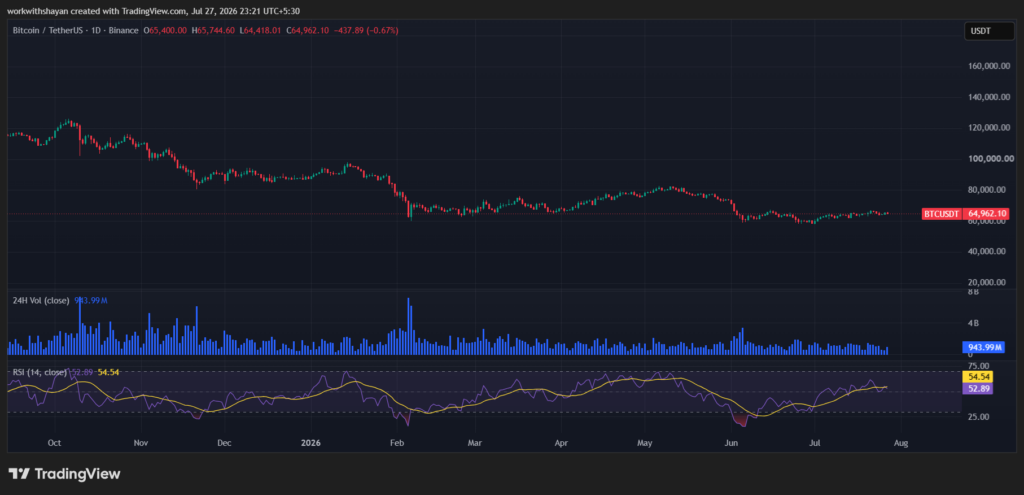Click the Feb label on time axis

396,443
